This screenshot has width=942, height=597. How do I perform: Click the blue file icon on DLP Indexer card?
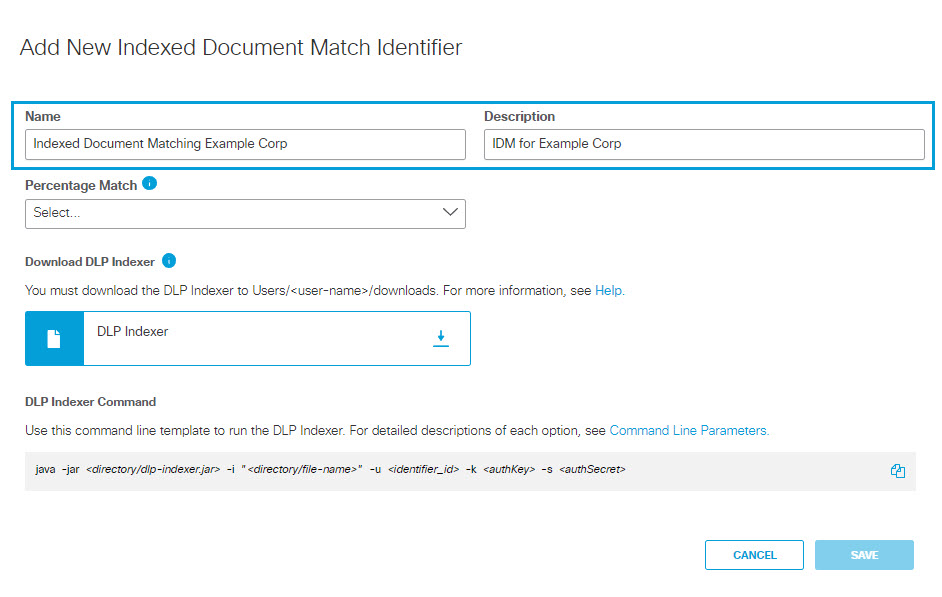click(54, 339)
